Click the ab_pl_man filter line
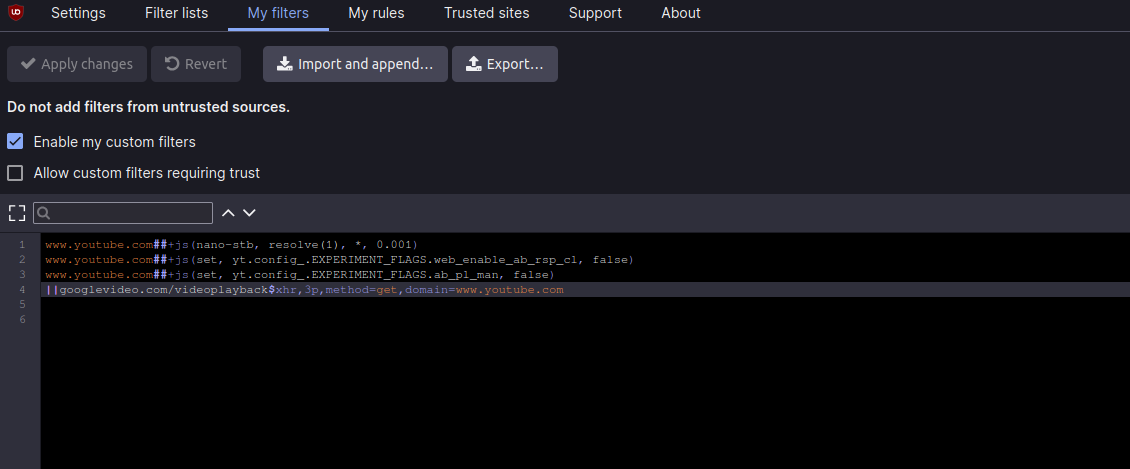 pyautogui.click(x=300, y=274)
